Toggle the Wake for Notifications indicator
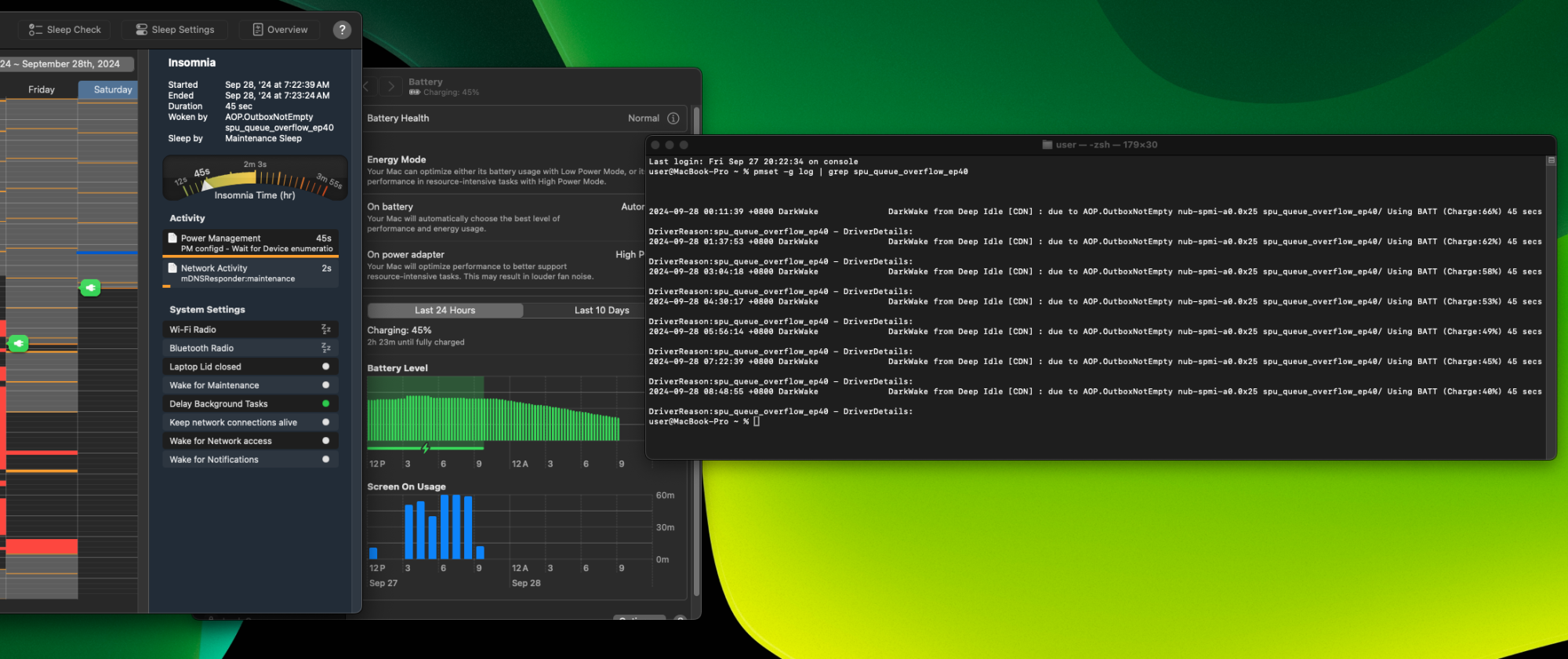The image size is (1568, 659). click(x=325, y=460)
